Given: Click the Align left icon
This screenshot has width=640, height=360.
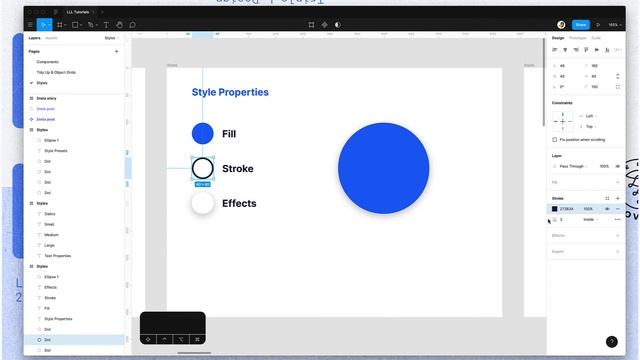Looking at the screenshot, I should click(555, 50).
